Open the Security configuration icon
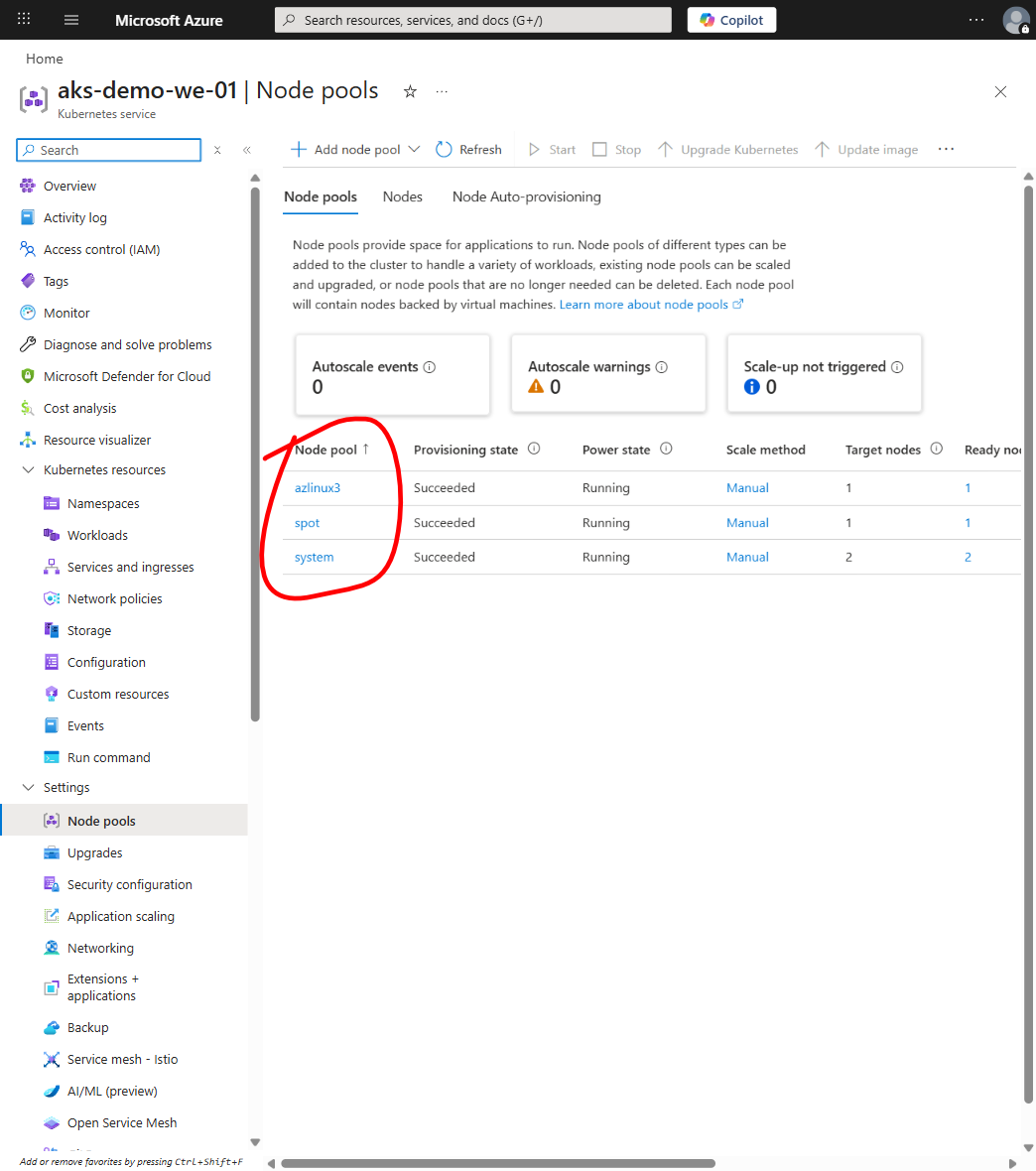The image size is (1036, 1171). tap(52, 884)
